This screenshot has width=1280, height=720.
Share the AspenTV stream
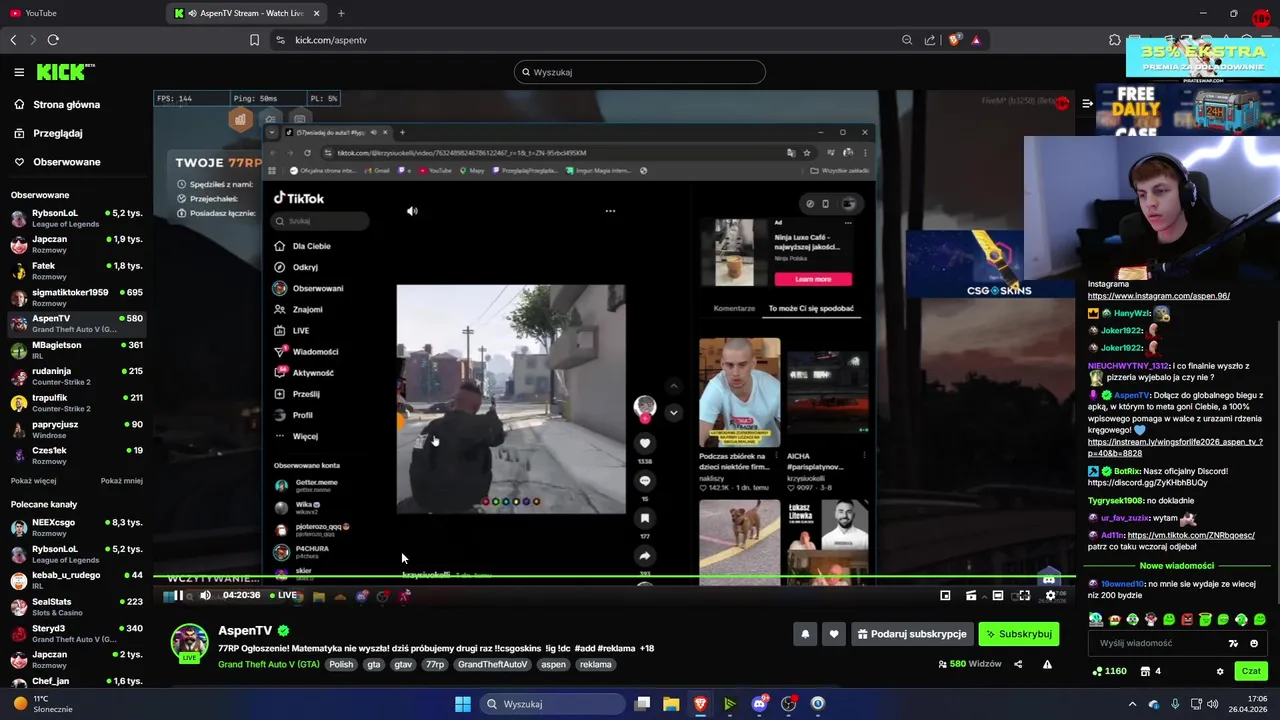[1018, 664]
